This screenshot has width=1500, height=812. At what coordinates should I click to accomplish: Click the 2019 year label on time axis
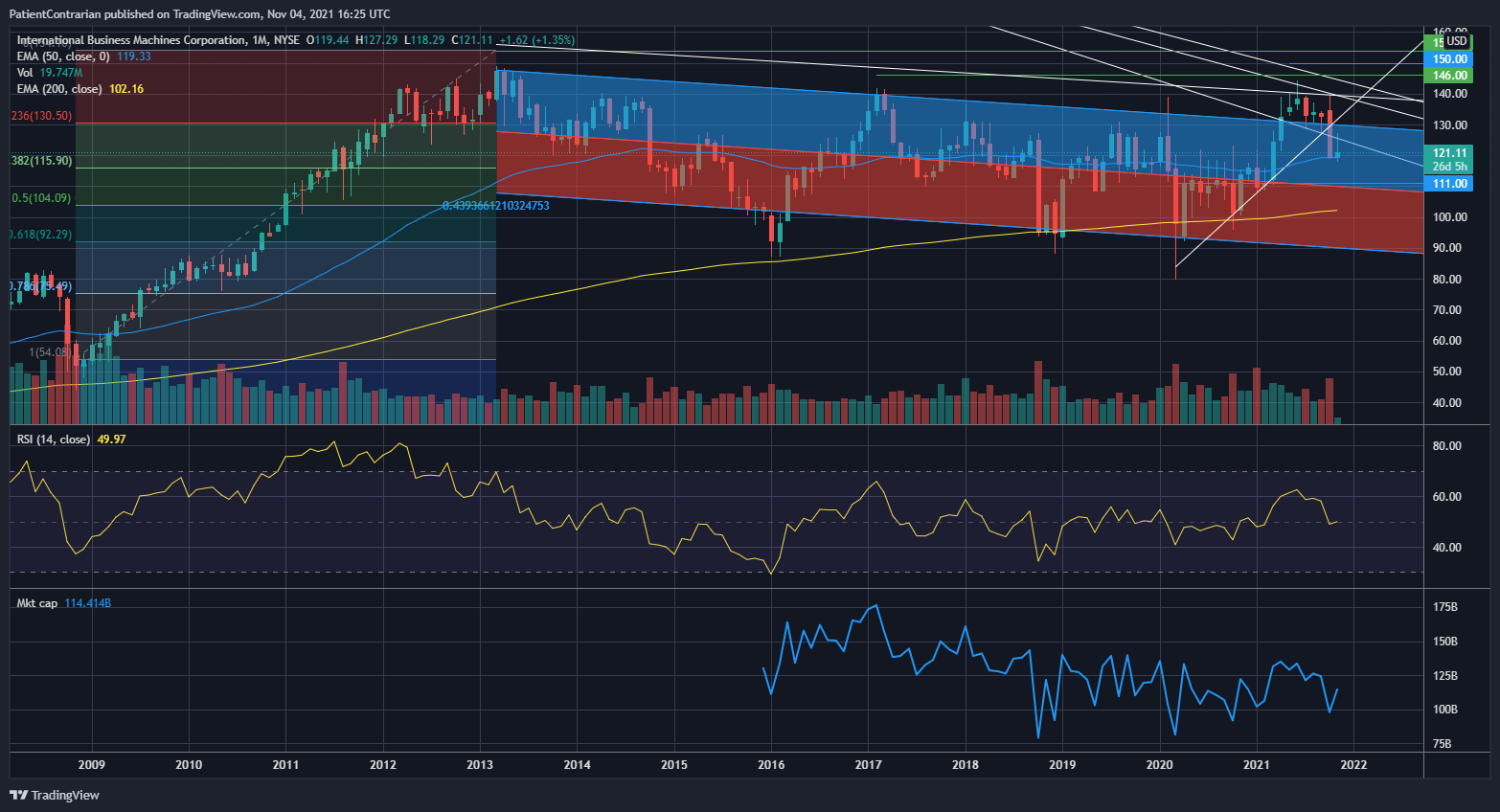click(x=1062, y=765)
